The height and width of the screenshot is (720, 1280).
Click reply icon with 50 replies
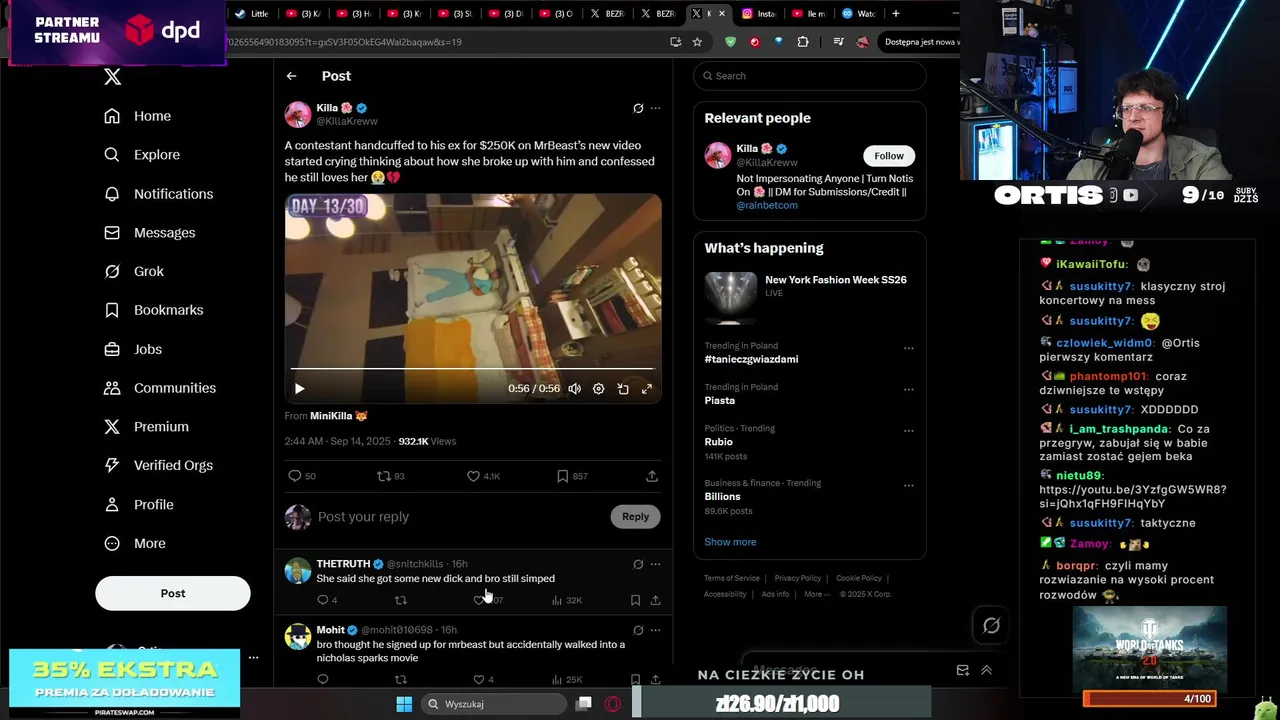pos(302,476)
